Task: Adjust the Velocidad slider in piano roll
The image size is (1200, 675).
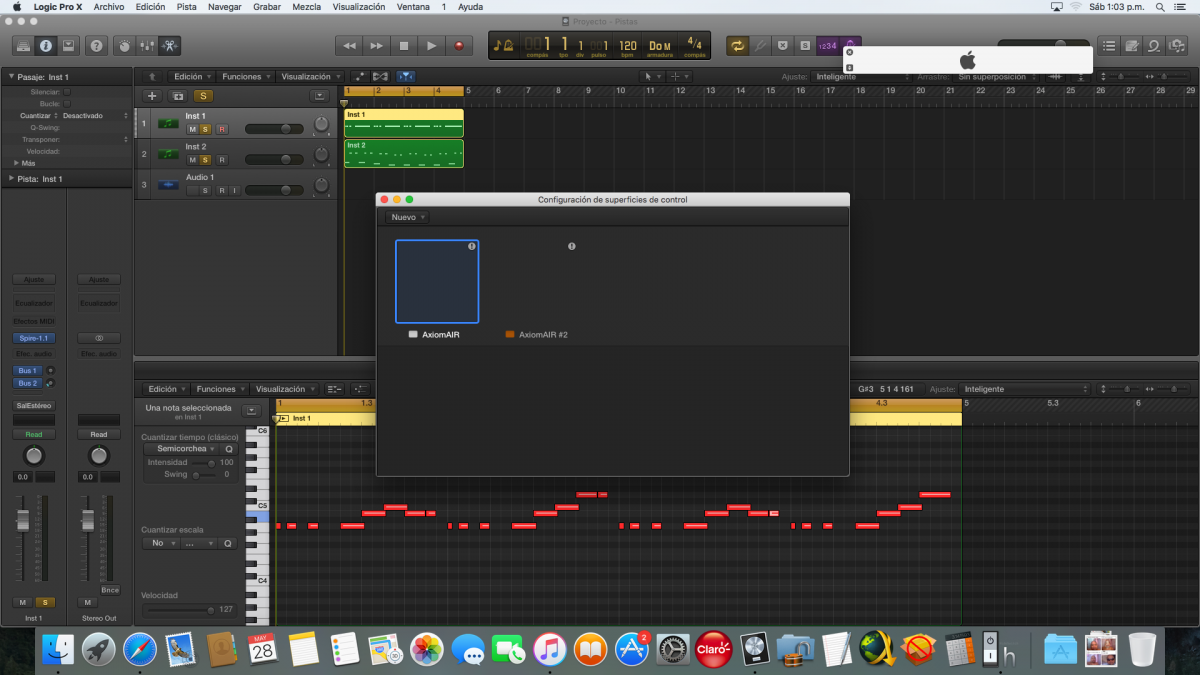Action: click(178, 609)
